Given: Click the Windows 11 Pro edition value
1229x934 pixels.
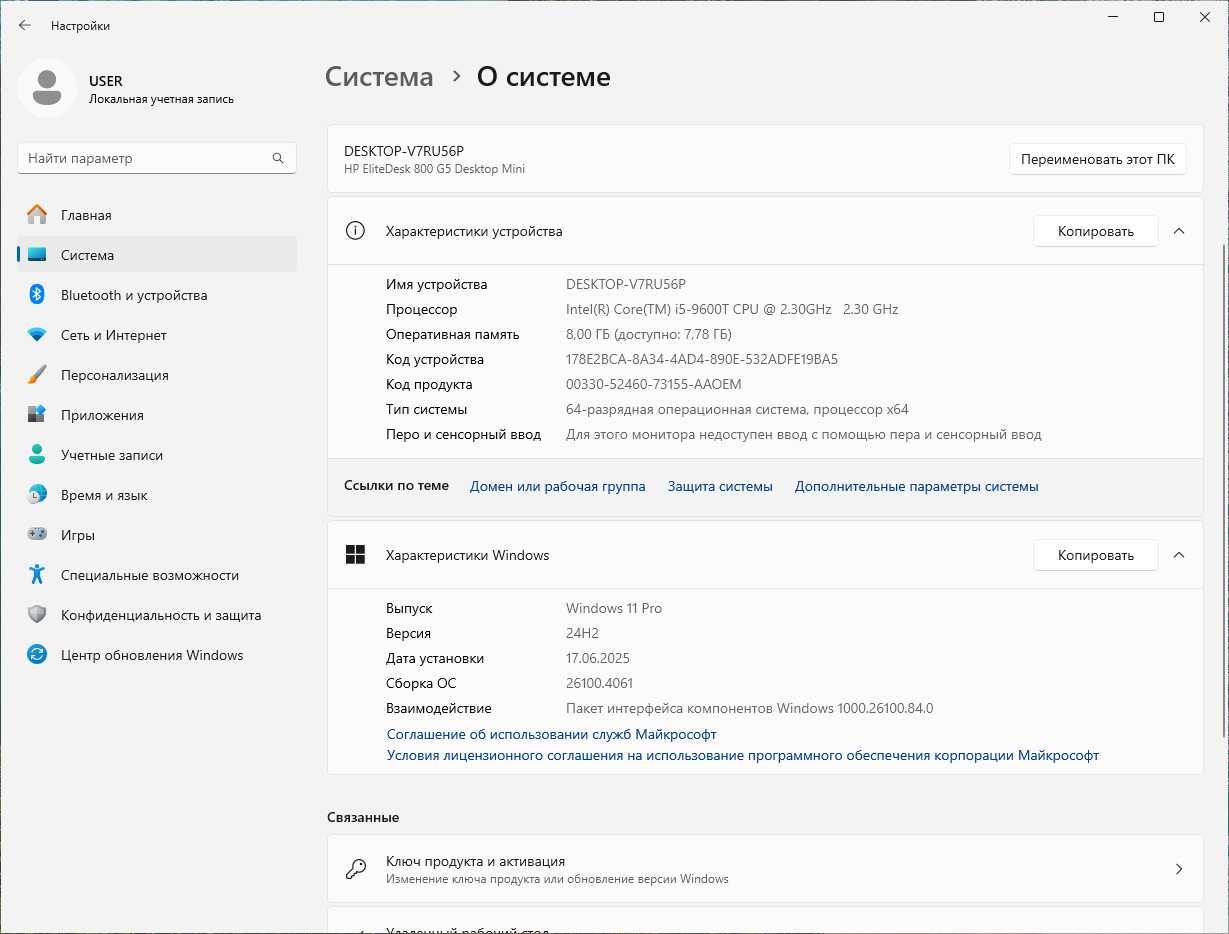Looking at the screenshot, I should pyautogui.click(x=614, y=608).
